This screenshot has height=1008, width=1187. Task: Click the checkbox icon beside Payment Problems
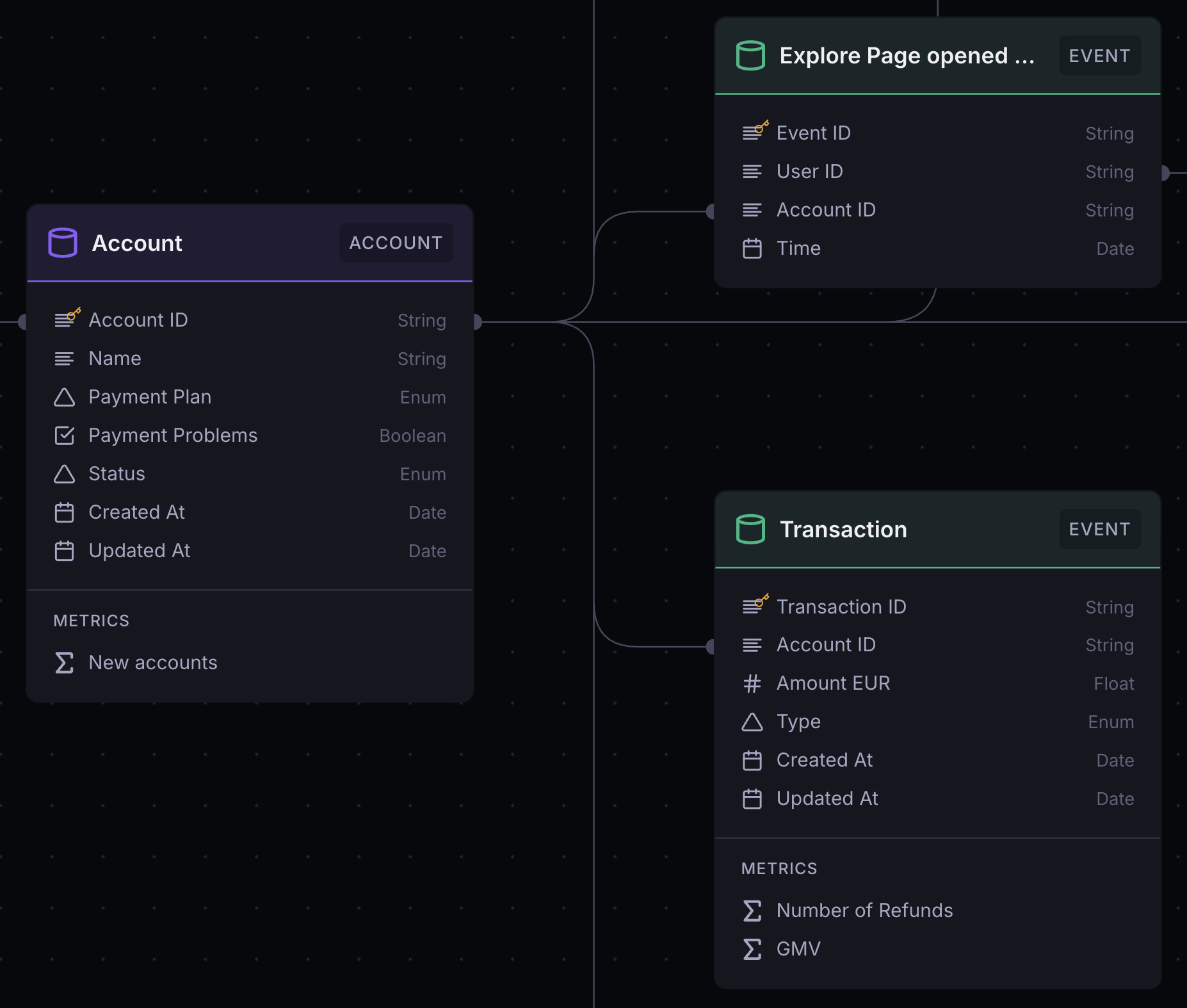(64, 435)
